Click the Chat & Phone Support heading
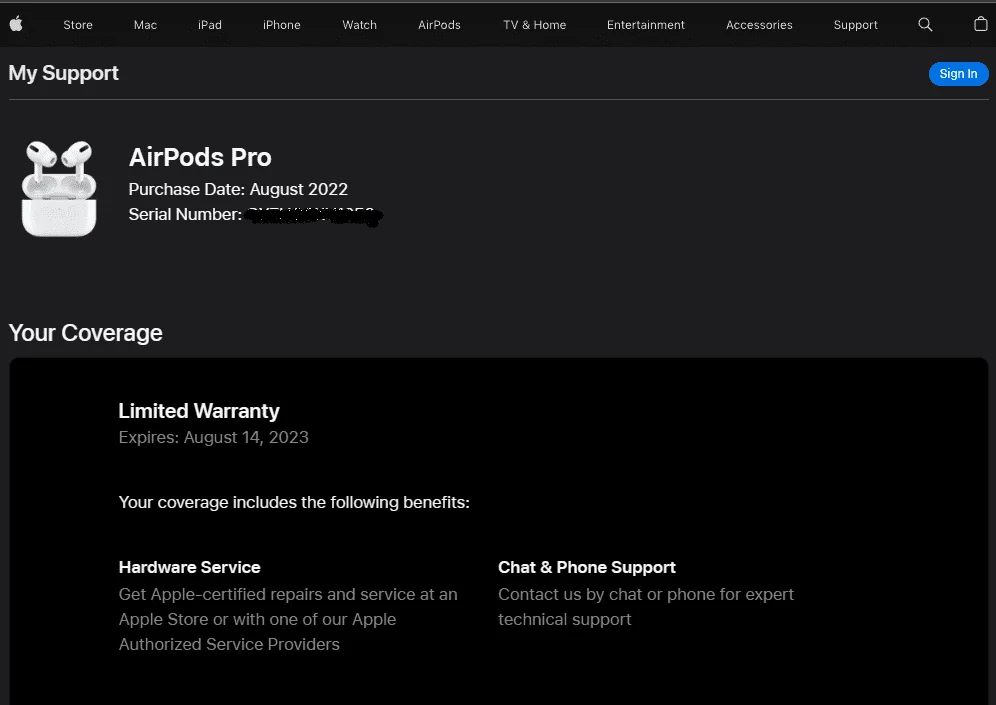Image resolution: width=996 pixels, height=705 pixels. tap(586, 567)
